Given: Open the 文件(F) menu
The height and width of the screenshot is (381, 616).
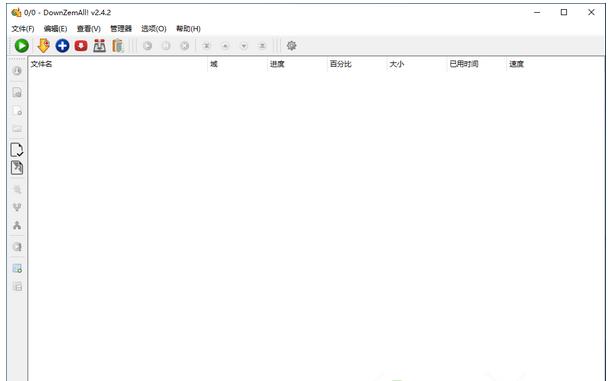Looking at the screenshot, I should pos(23,29).
